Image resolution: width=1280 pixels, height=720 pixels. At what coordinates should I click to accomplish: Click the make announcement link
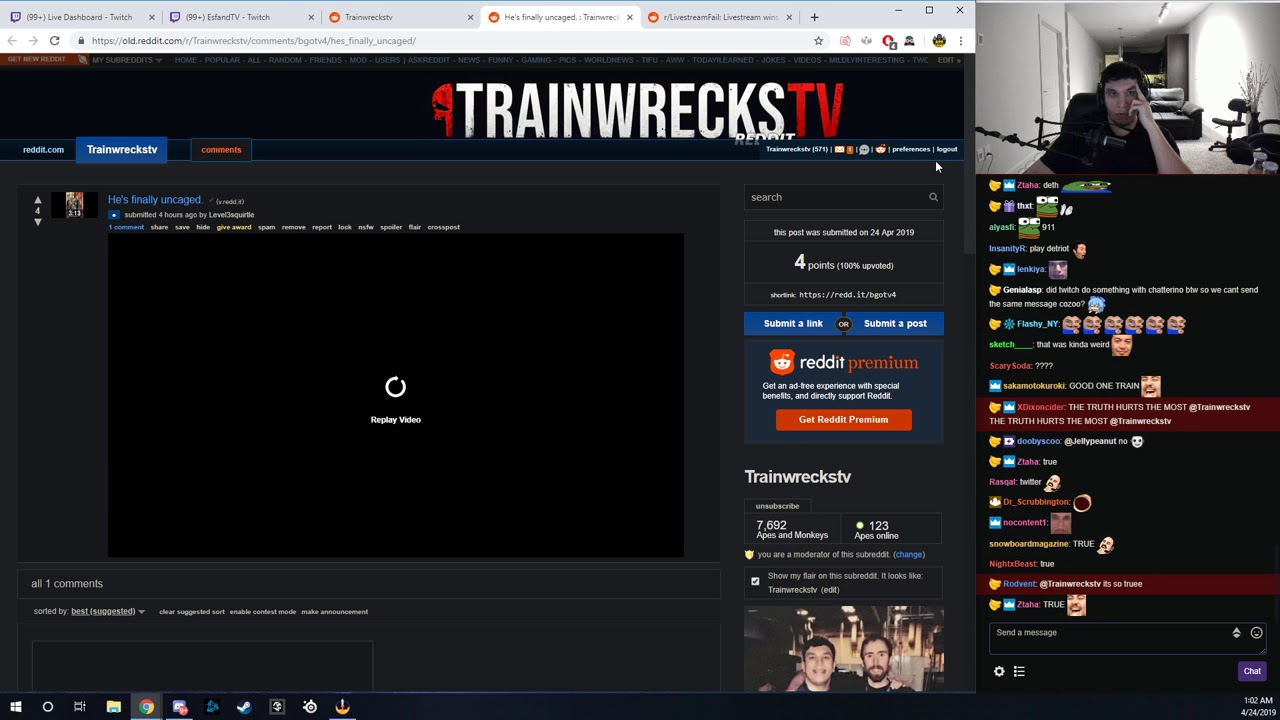(x=335, y=612)
